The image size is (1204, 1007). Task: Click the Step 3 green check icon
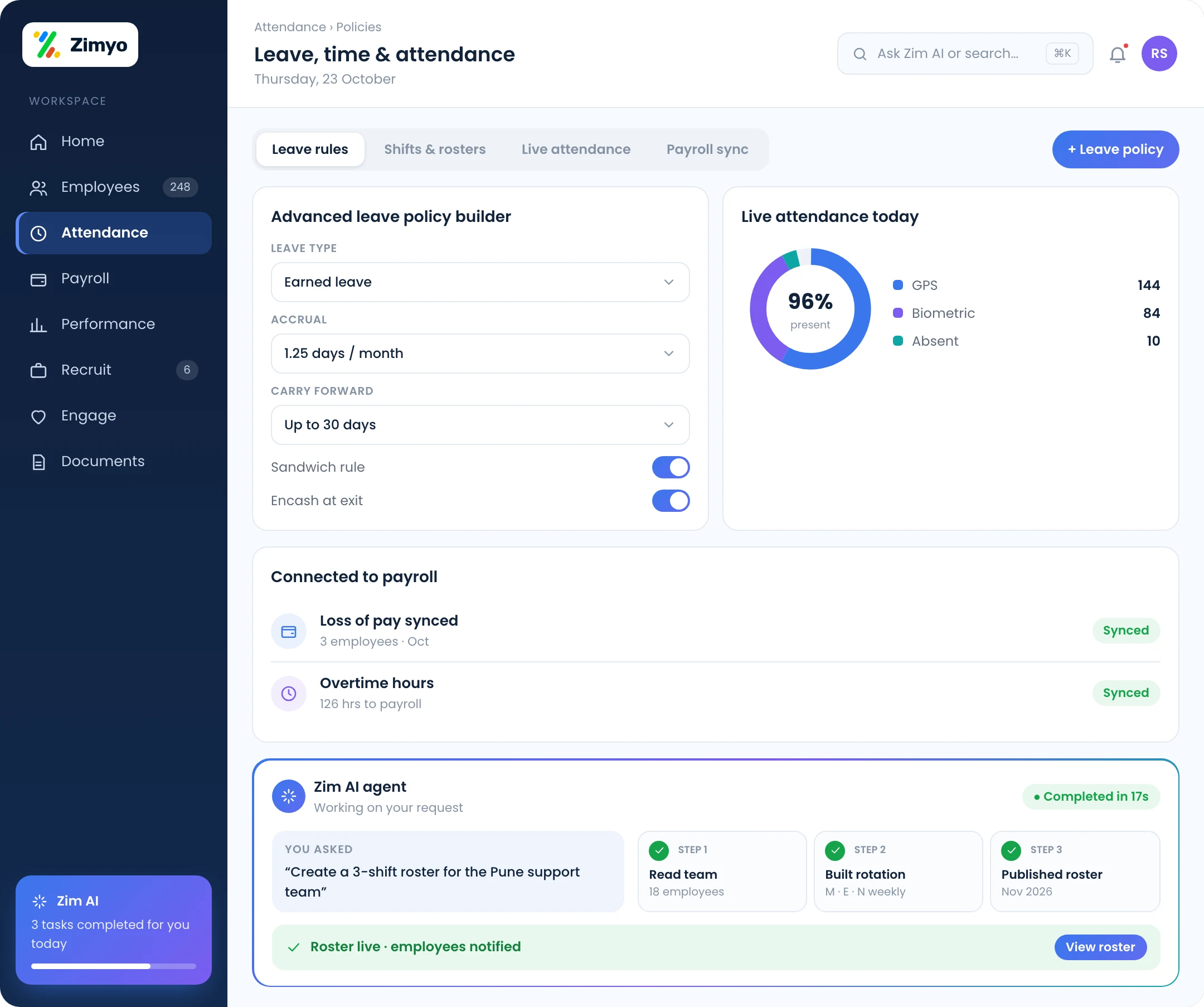pyautogui.click(x=1011, y=850)
